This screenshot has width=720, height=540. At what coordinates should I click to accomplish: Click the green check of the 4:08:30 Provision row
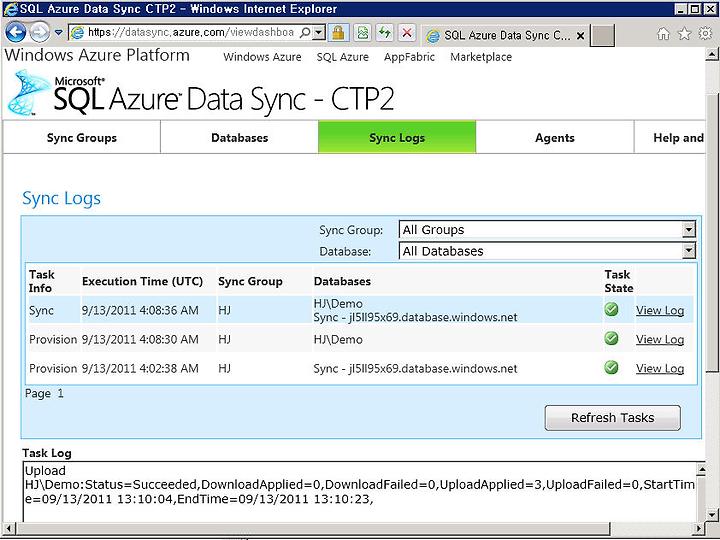pyautogui.click(x=611, y=338)
